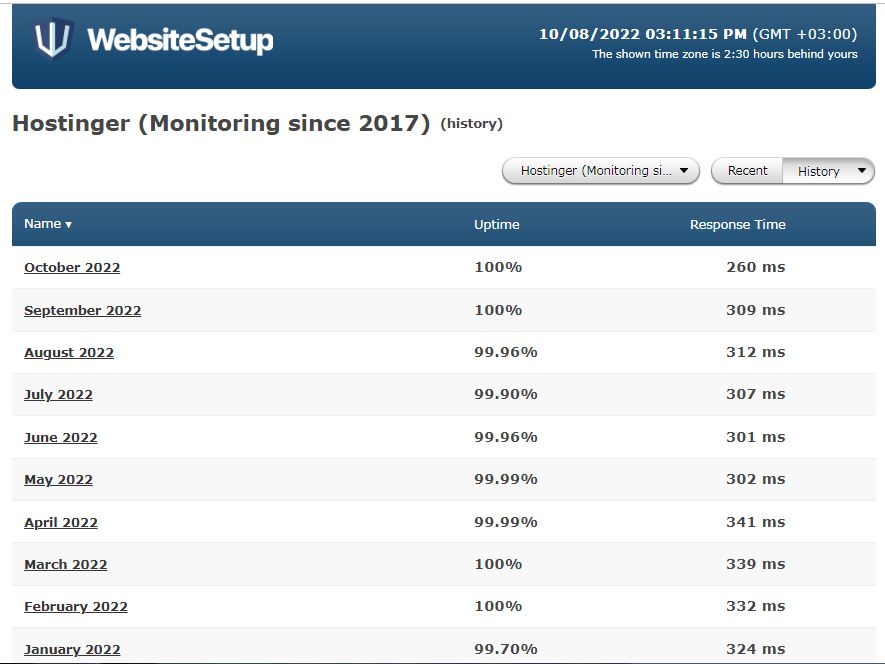Screen dimensions: 885x664
Task: Open the Hostinger monitor selection dropdown
Action: [601, 171]
